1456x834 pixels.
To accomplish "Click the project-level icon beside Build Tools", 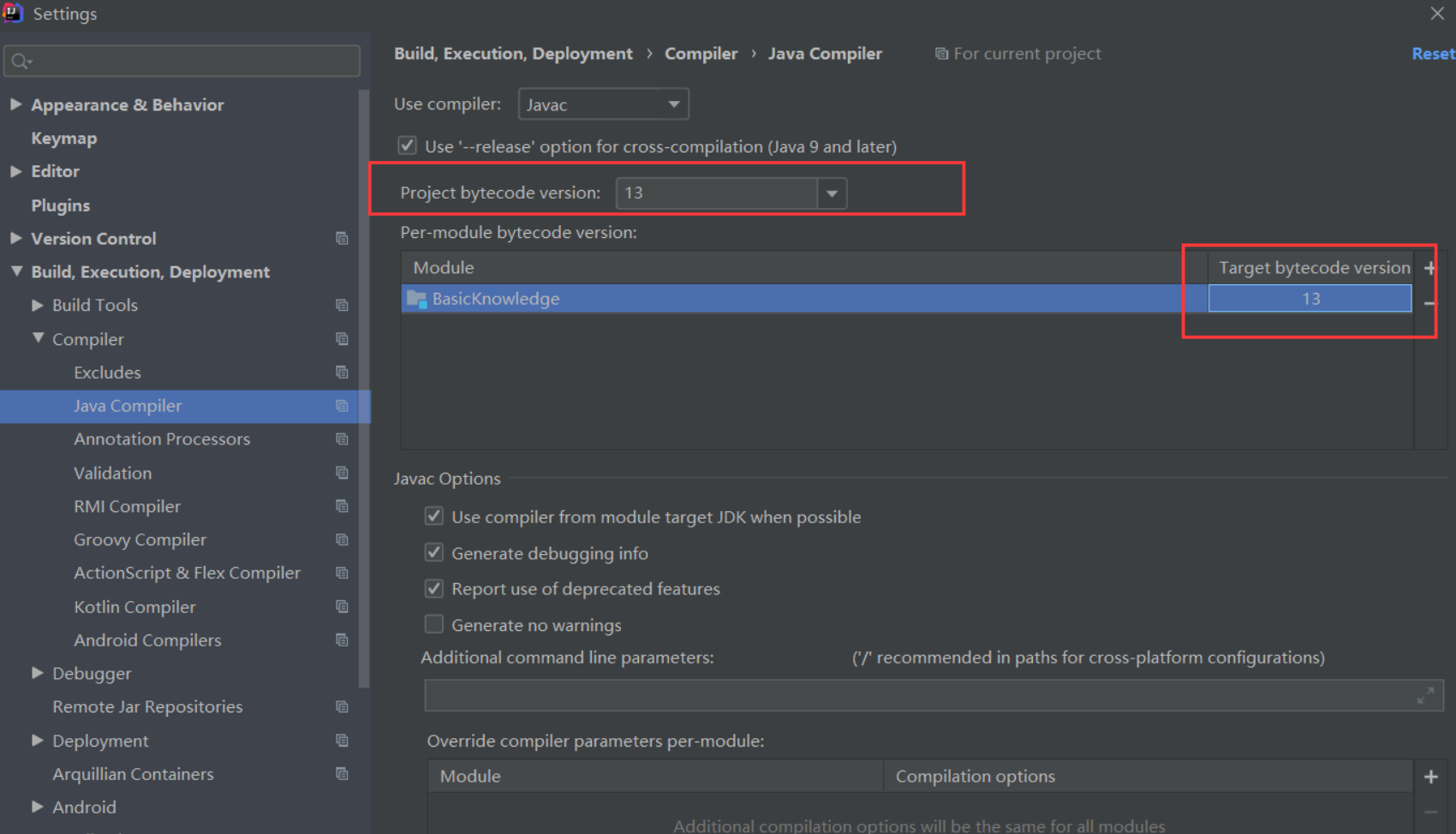I will pos(342,305).
